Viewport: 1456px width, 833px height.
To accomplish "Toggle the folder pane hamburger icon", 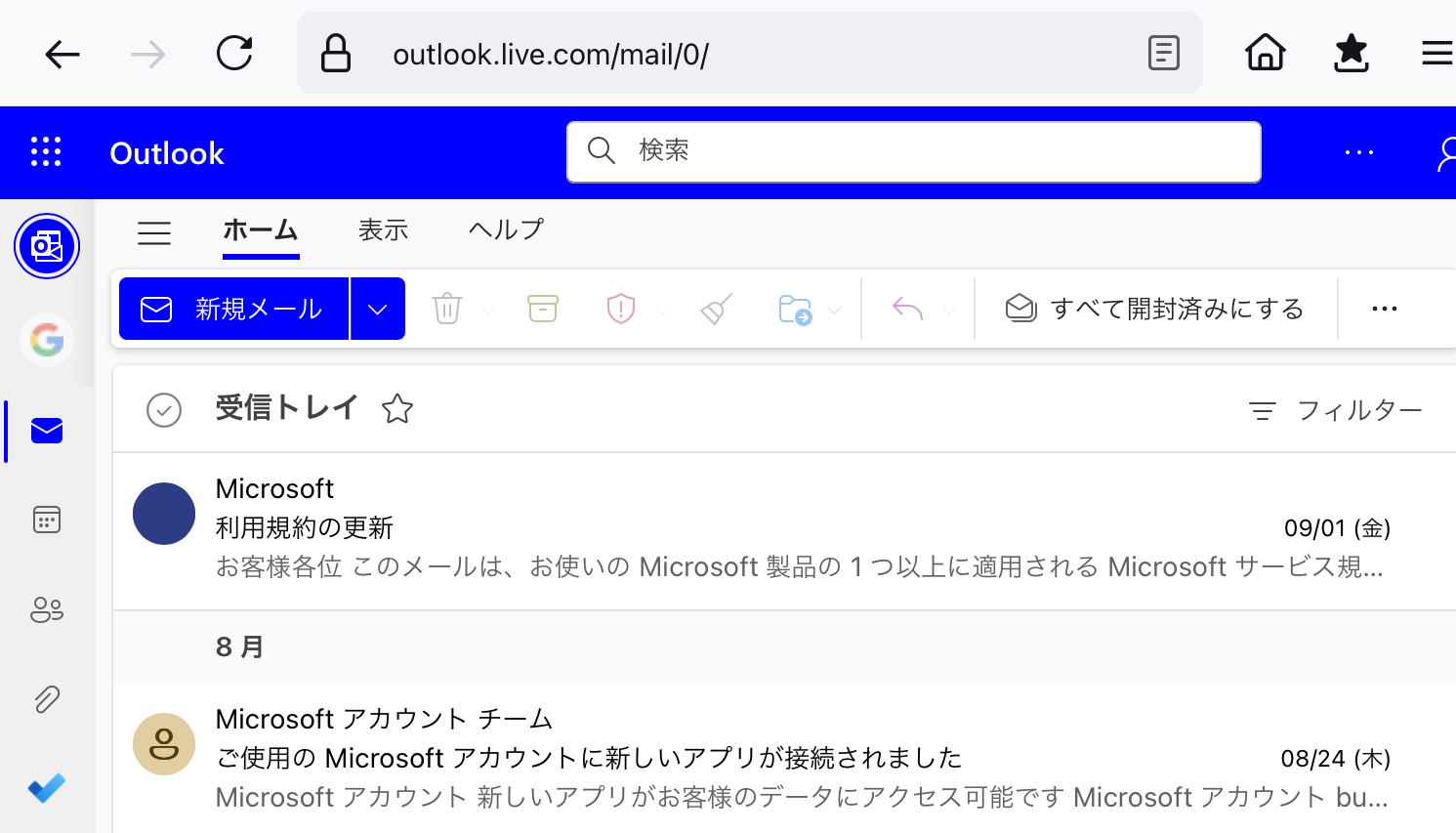I will tap(154, 232).
